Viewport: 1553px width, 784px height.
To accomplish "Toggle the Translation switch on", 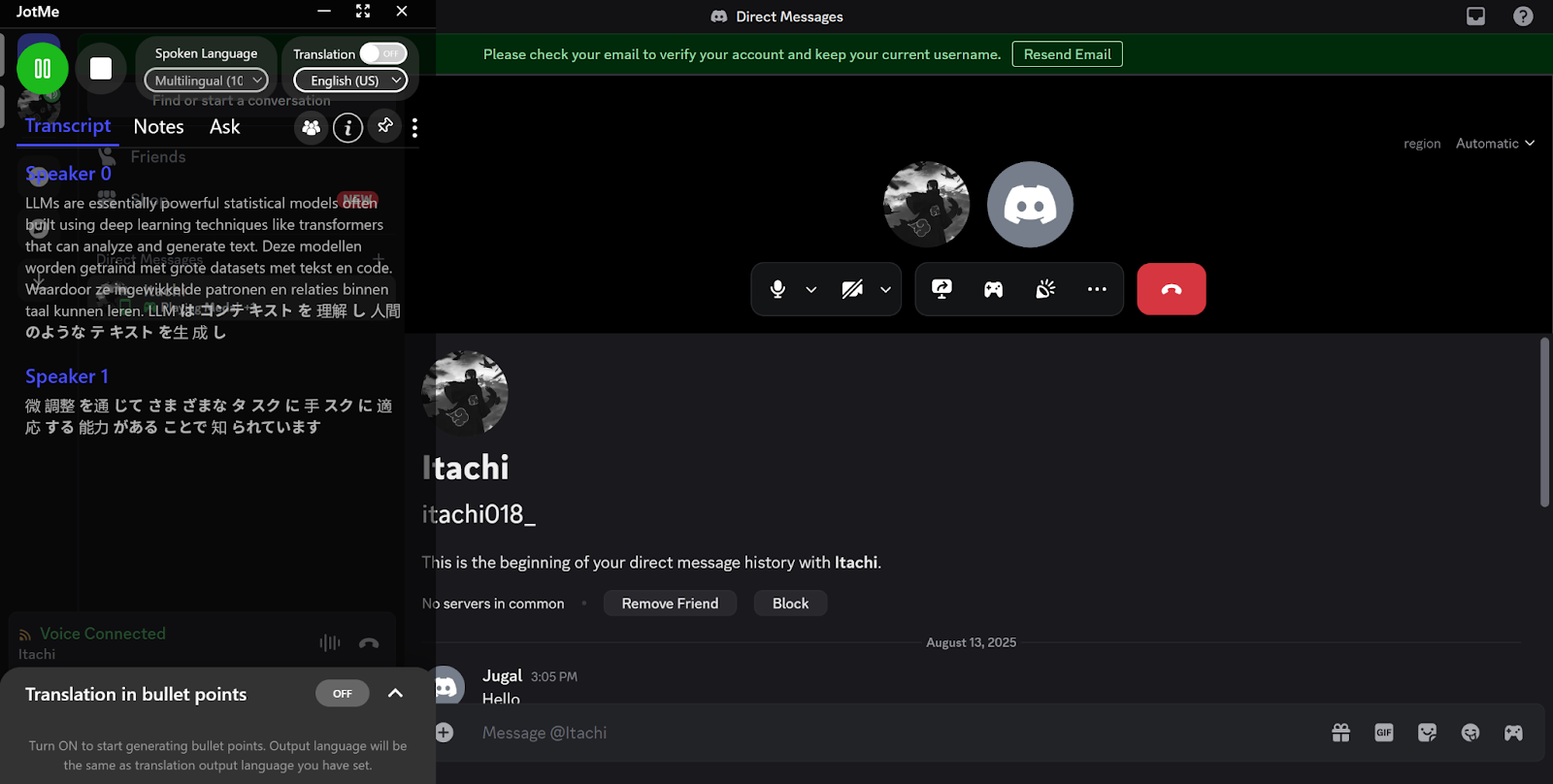I will pyautogui.click(x=382, y=53).
